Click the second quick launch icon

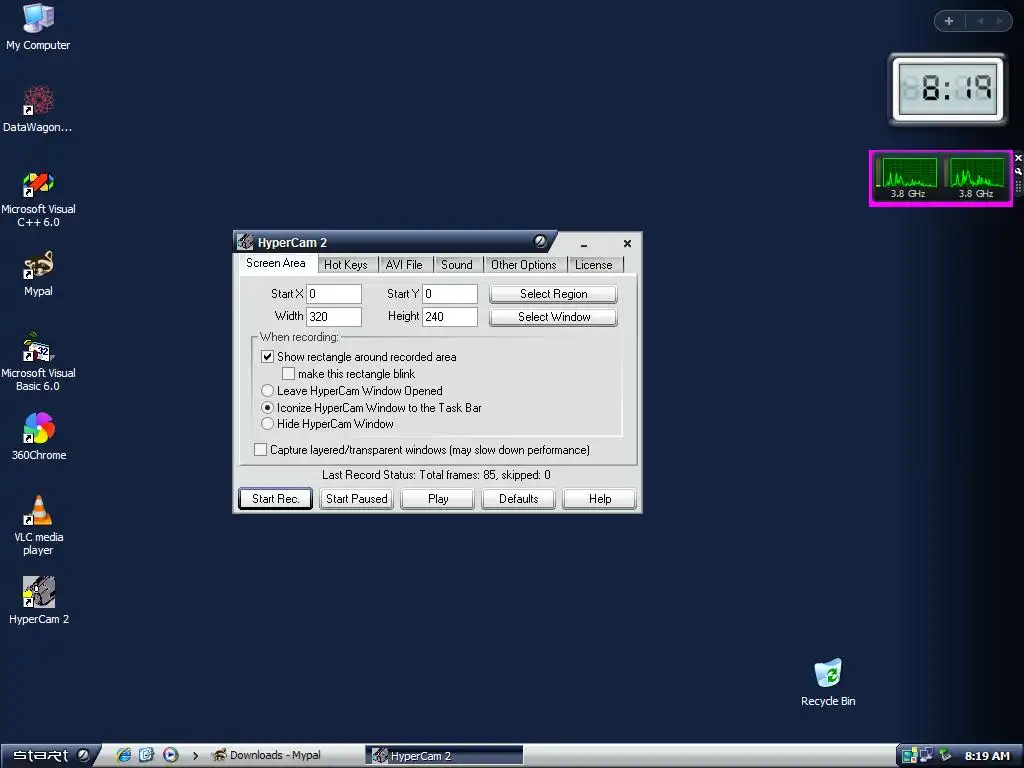[x=146, y=755]
